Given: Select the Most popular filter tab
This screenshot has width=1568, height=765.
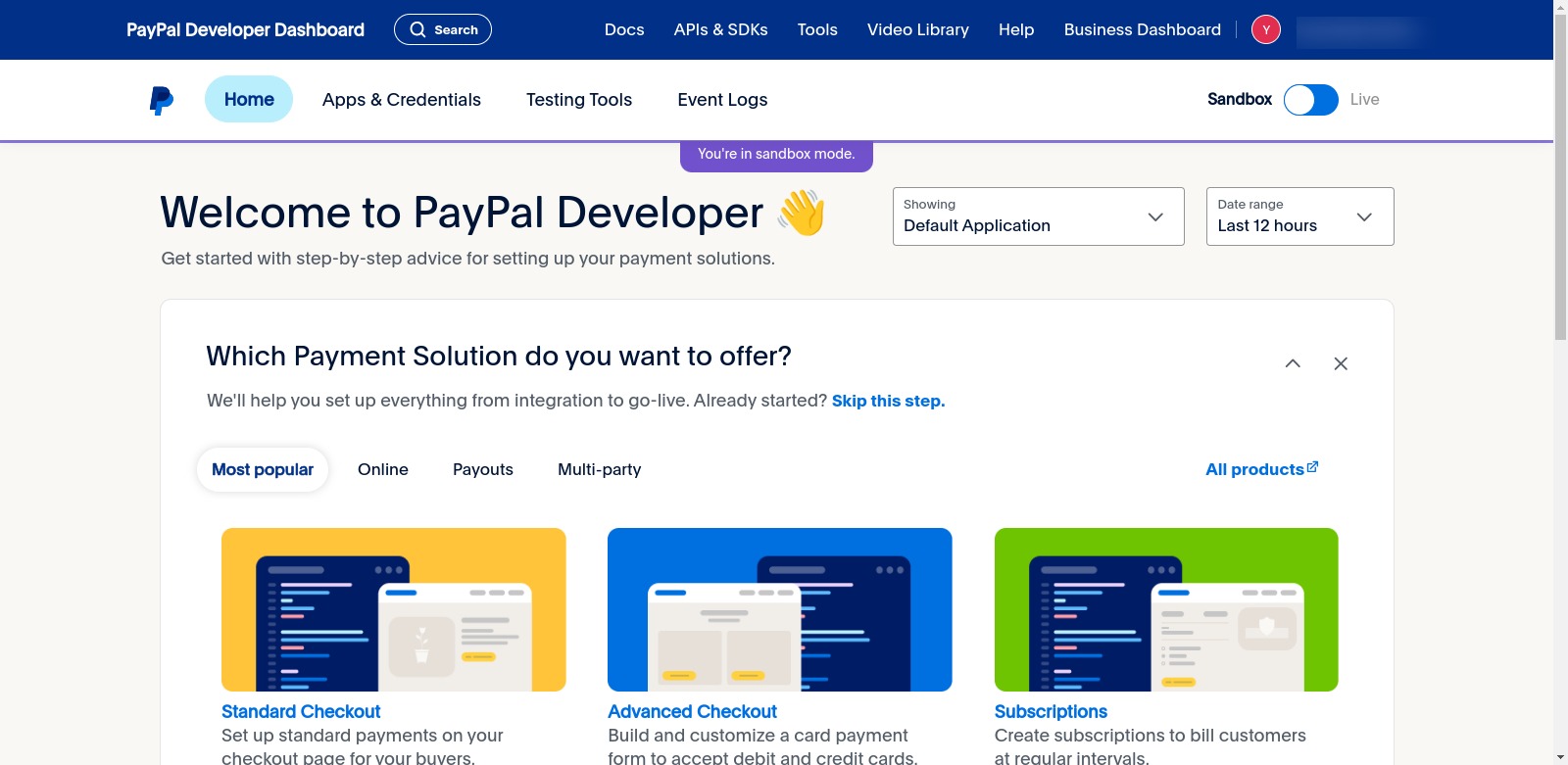Looking at the screenshot, I should (x=263, y=469).
